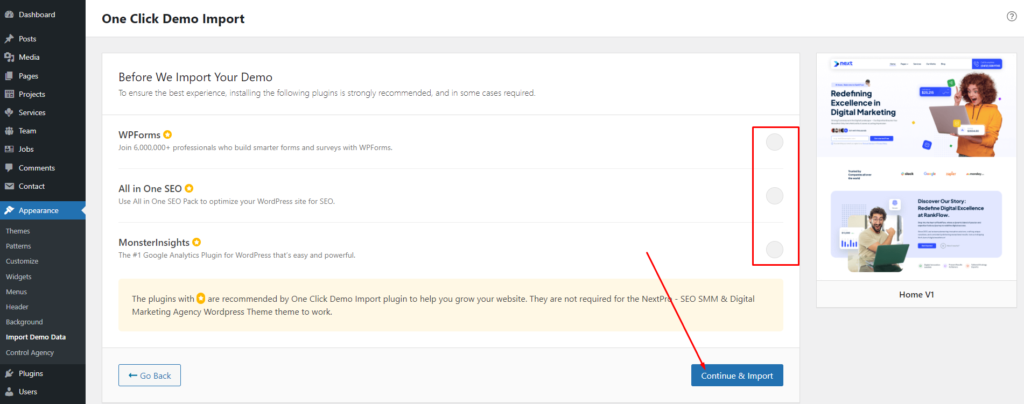Select Import Demo Data submenu
Image resolution: width=1024 pixels, height=404 pixels.
[x=36, y=337]
